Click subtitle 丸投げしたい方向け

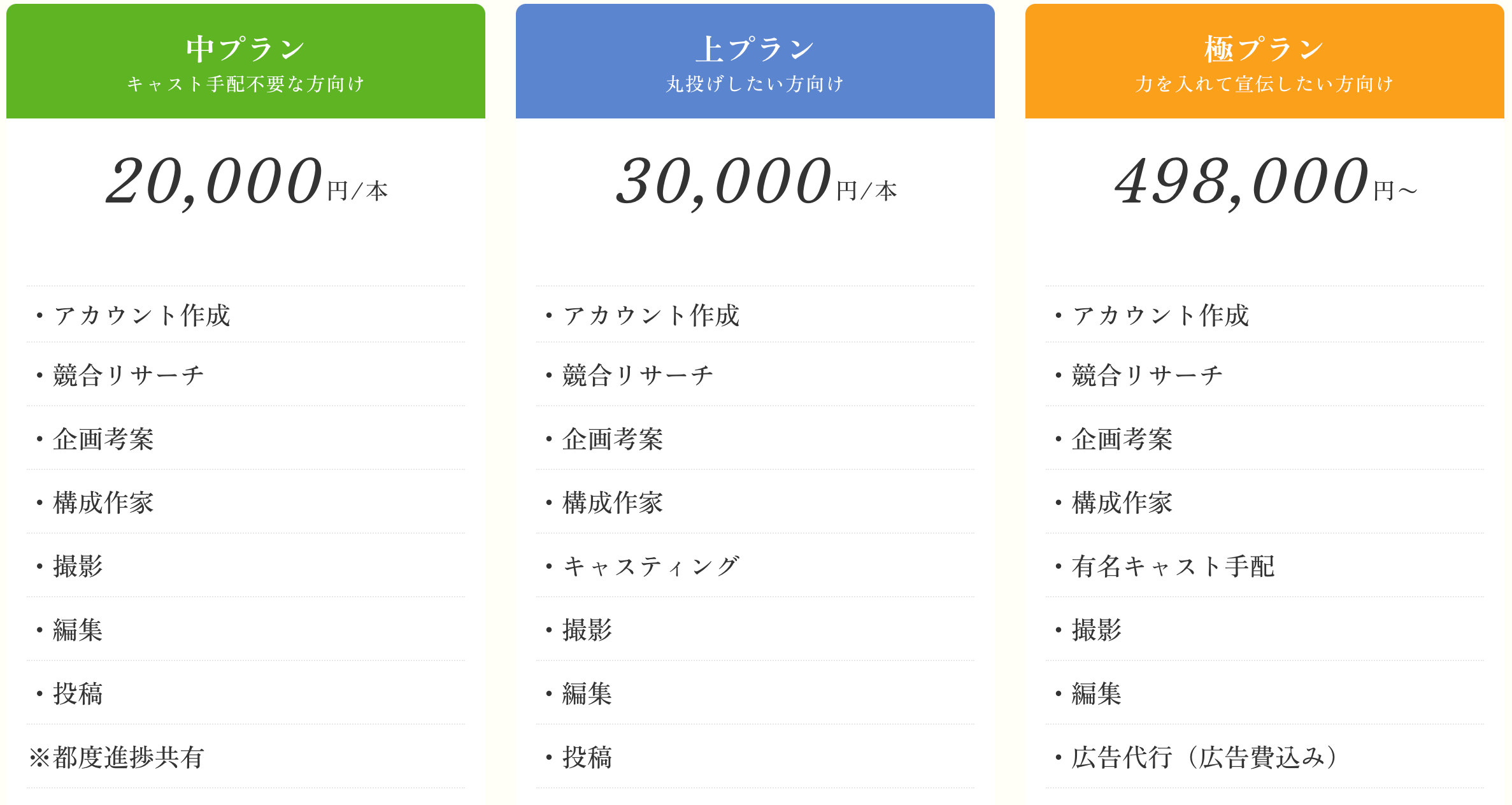click(x=755, y=84)
